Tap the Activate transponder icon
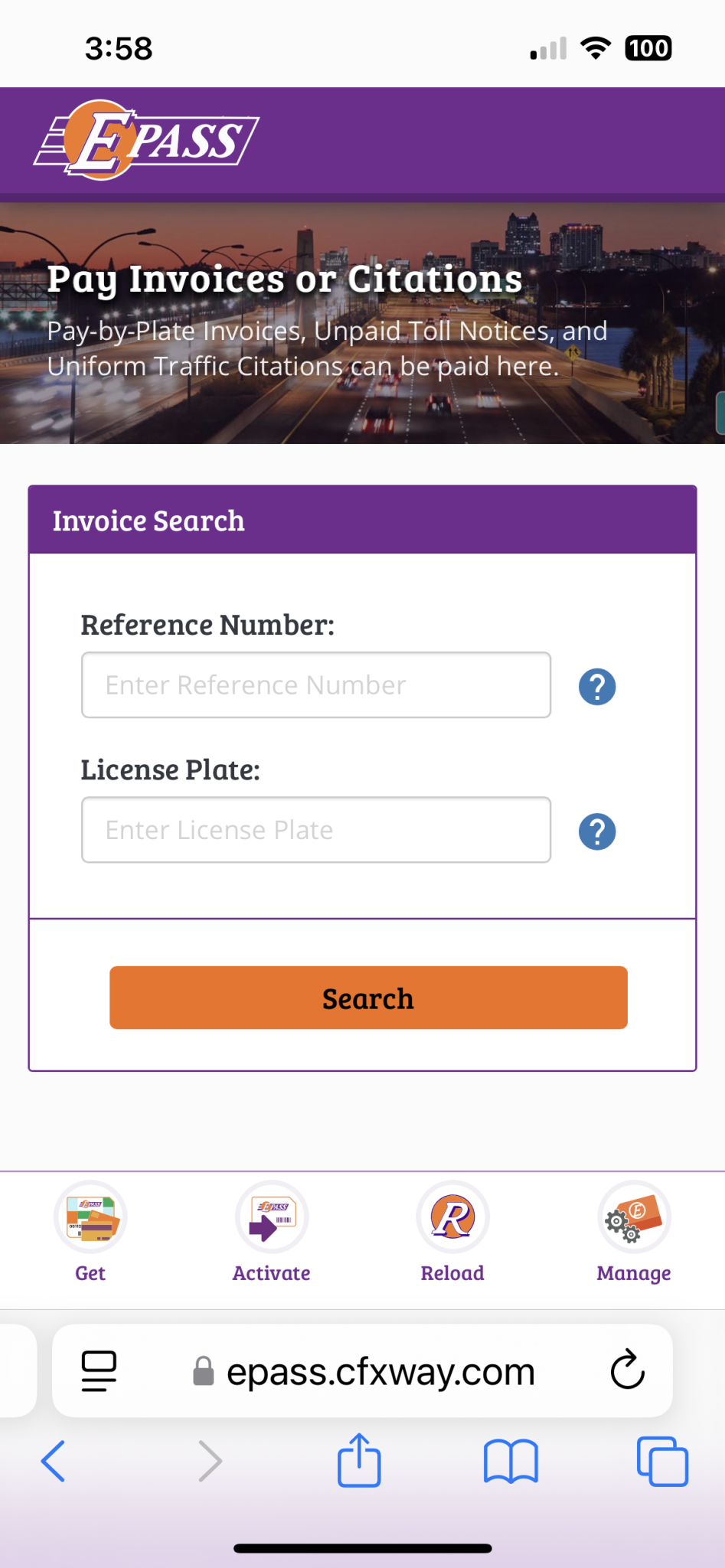Screen dimensions: 725x1568 click(x=272, y=1217)
